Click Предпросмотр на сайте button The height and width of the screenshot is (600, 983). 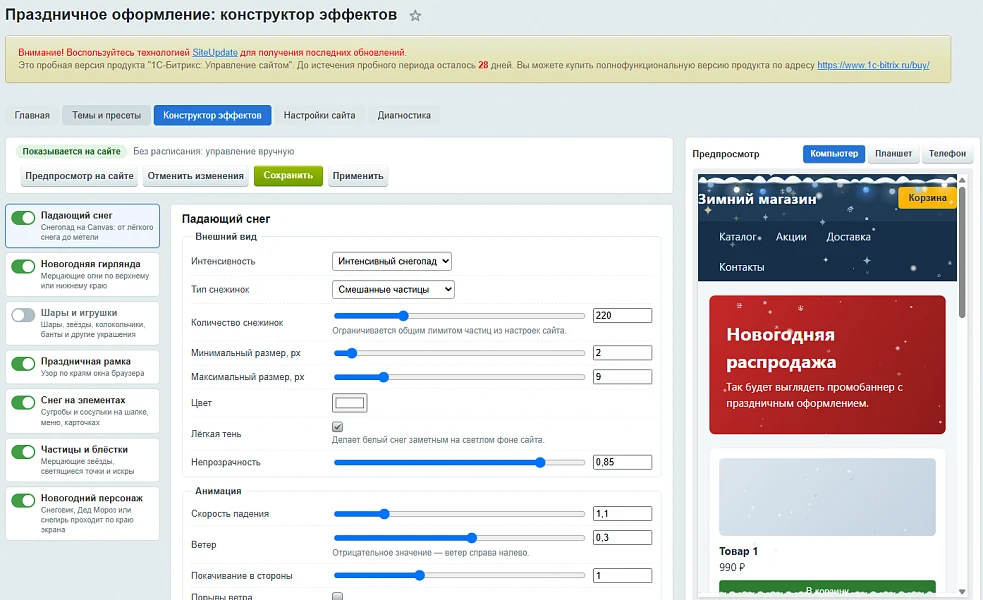[x=80, y=176]
